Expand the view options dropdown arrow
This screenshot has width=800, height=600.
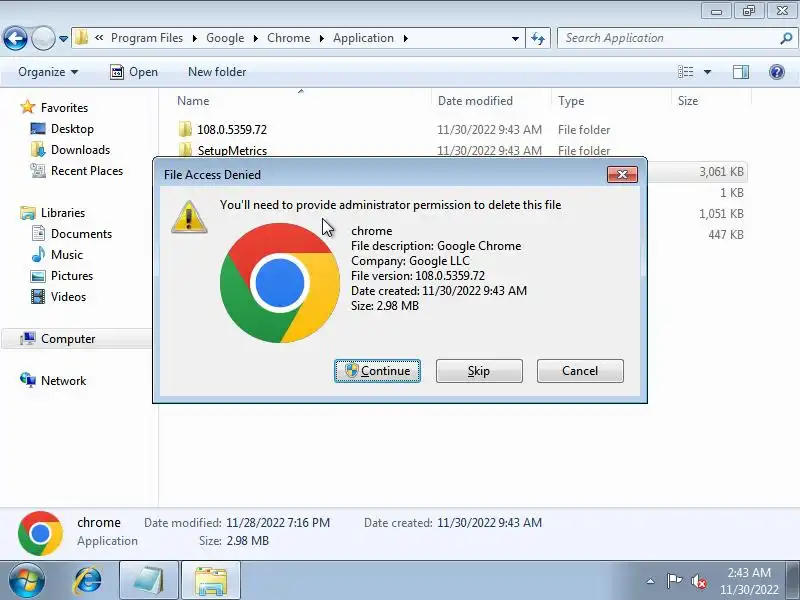(x=708, y=72)
